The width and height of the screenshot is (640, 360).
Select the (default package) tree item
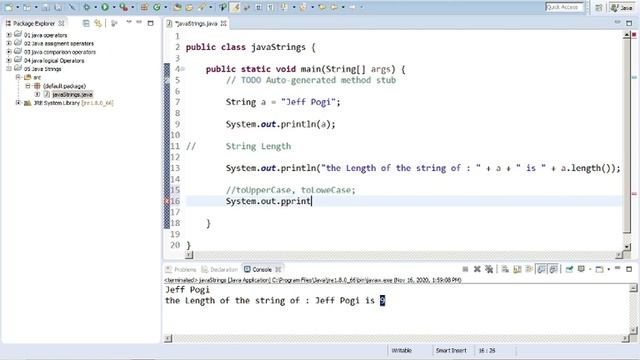click(x=60, y=86)
